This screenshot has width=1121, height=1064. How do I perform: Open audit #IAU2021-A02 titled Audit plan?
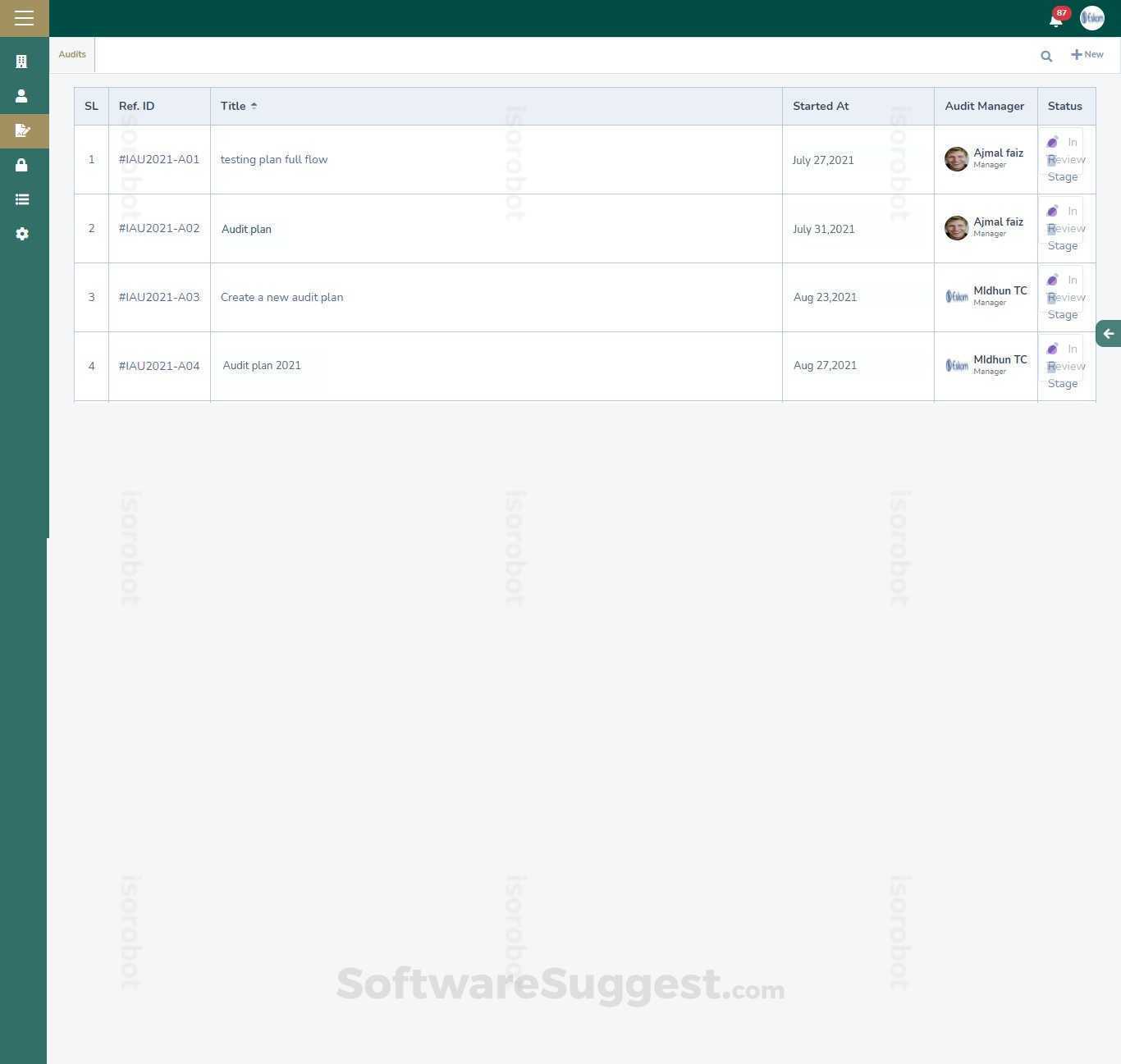tap(246, 229)
